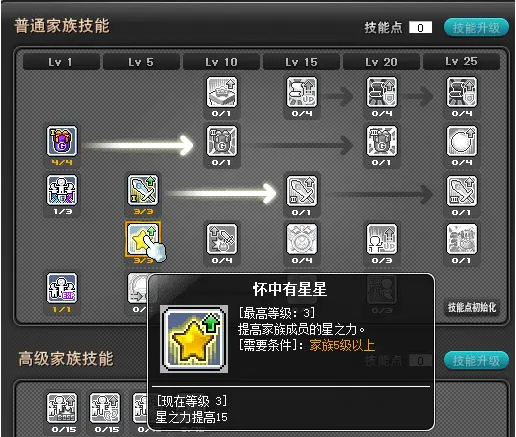This screenshot has height=437, width=516.
Task: Select the top Lv 10 crown platform skill
Action: (222, 92)
